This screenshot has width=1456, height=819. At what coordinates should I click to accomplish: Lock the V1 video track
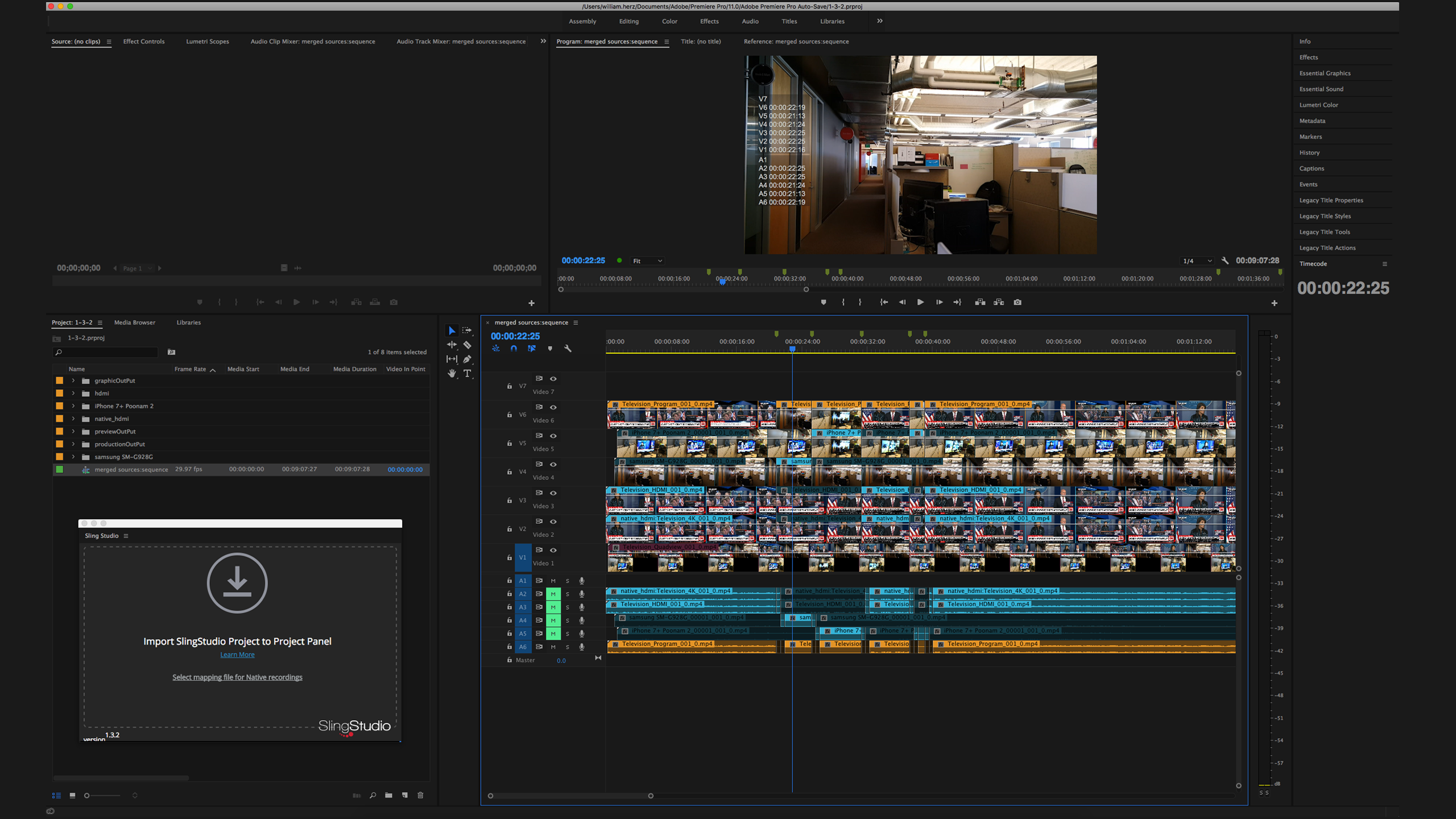pos(509,557)
